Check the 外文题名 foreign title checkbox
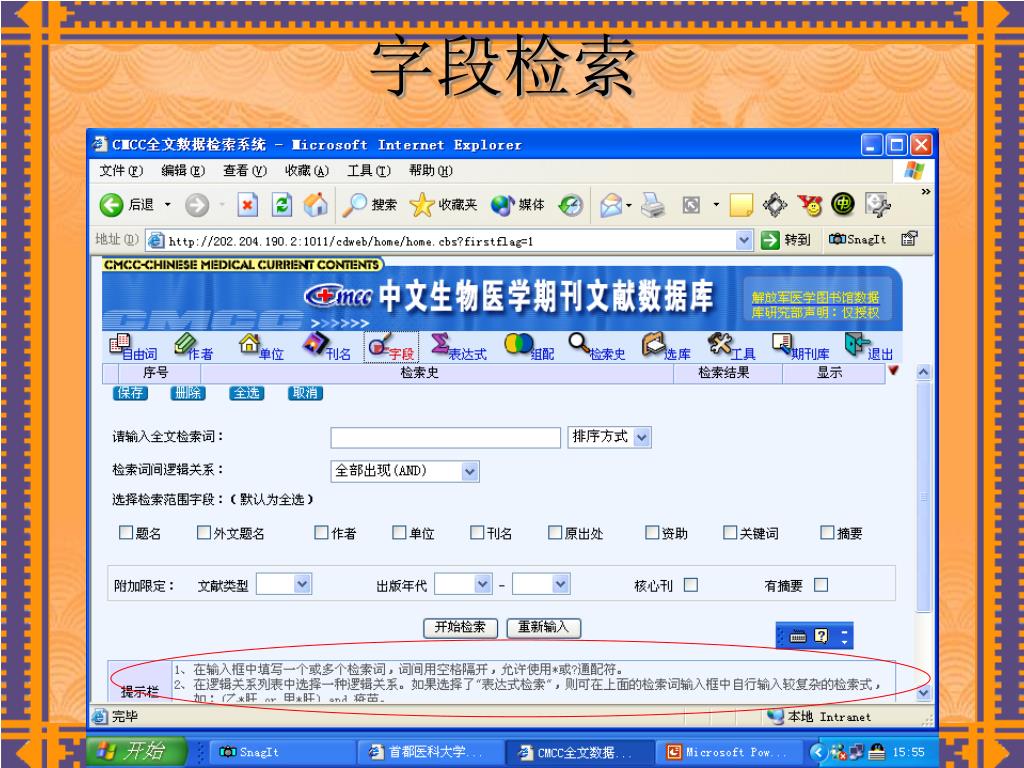This screenshot has width=1024, height=768. point(204,533)
